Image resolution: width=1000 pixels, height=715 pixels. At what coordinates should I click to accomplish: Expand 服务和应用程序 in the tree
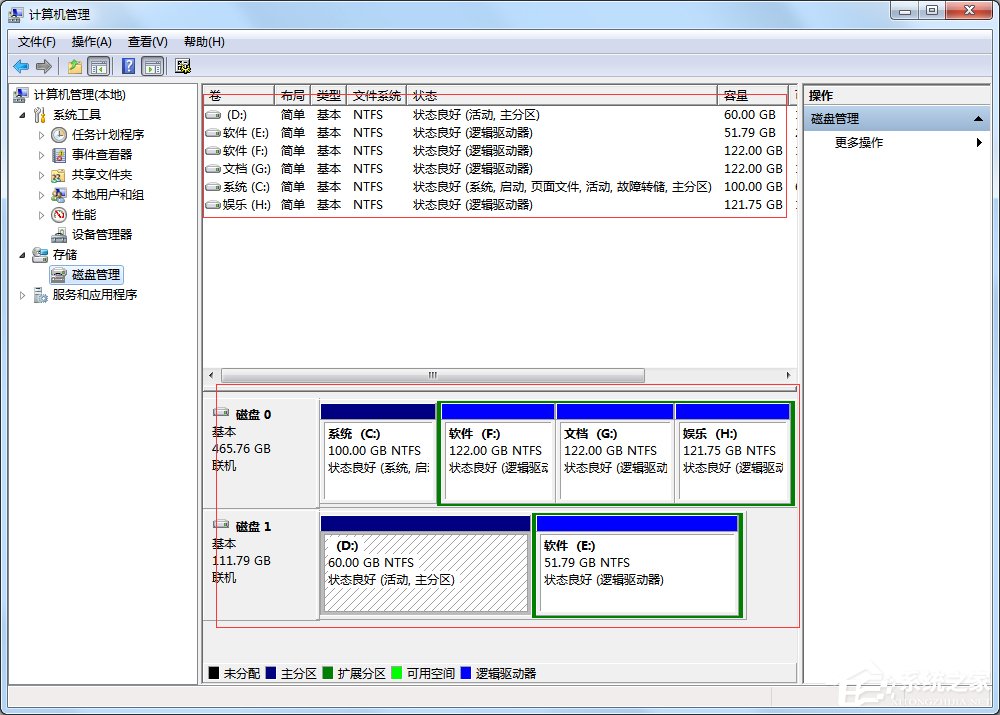point(22,294)
